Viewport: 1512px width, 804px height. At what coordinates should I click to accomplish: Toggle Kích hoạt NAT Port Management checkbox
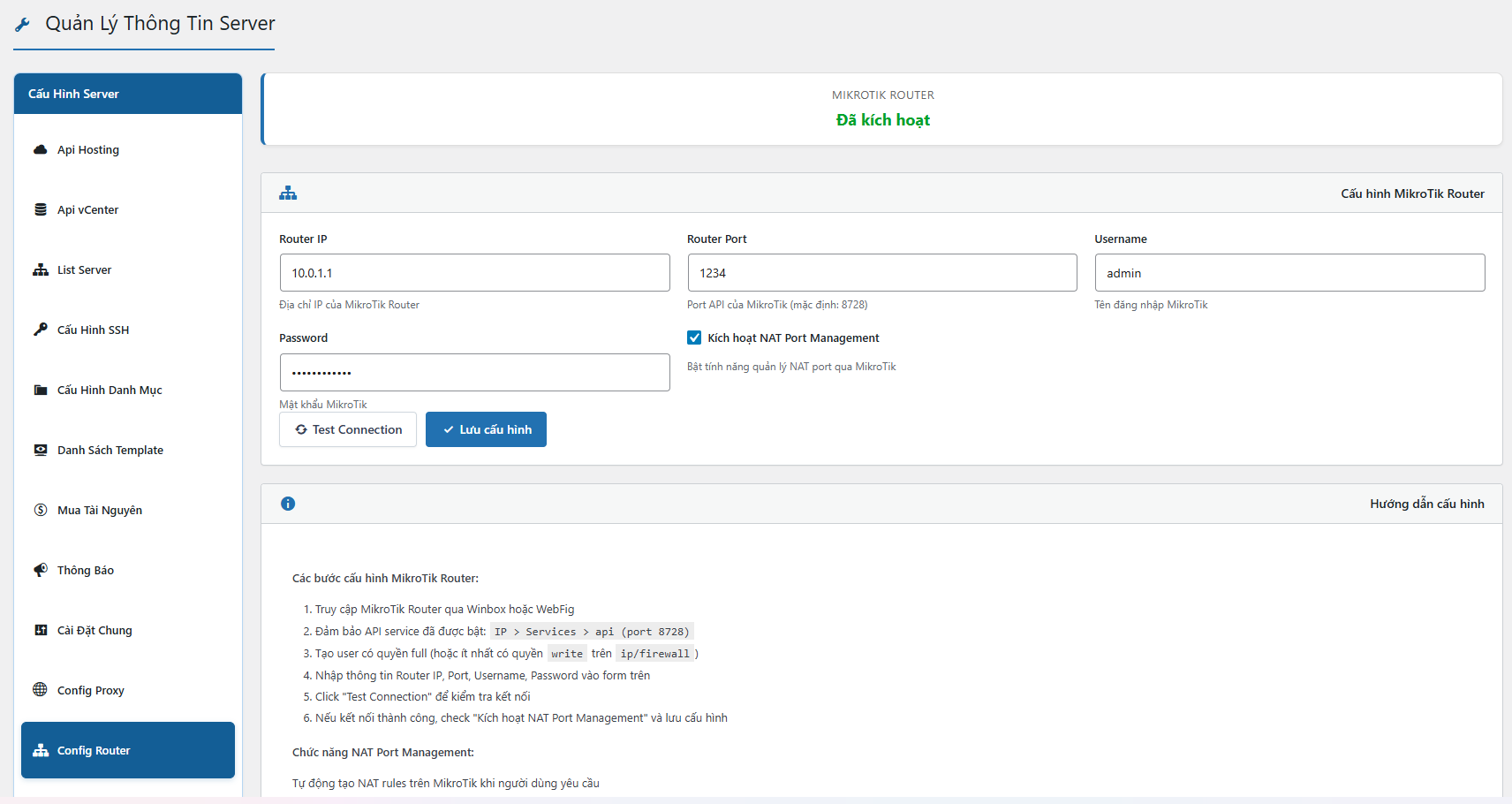(x=694, y=338)
